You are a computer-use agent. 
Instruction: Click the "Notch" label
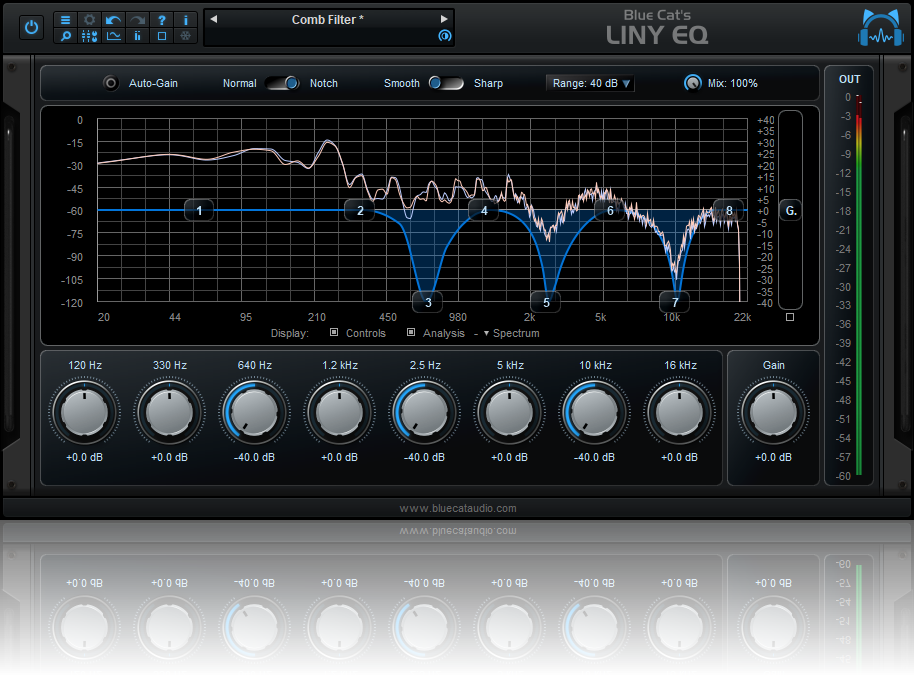(324, 83)
